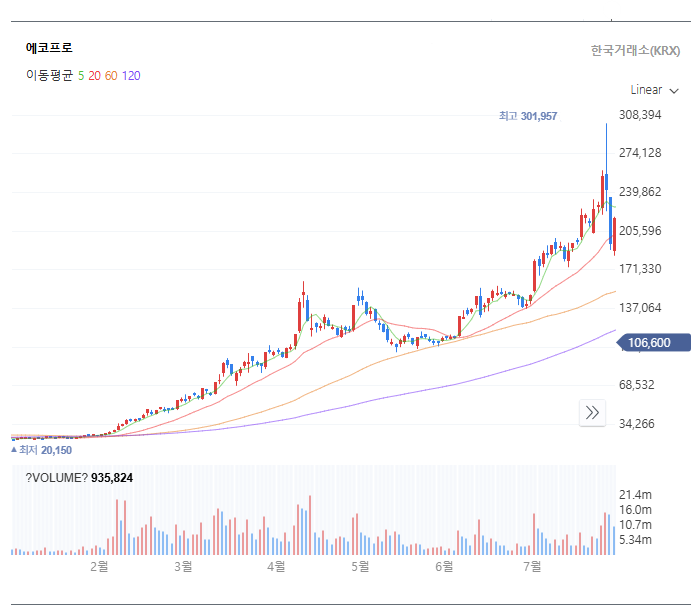The width and height of the screenshot is (699, 610).
Task: Toggle the 5-day moving average line
Action: [x=81, y=76]
